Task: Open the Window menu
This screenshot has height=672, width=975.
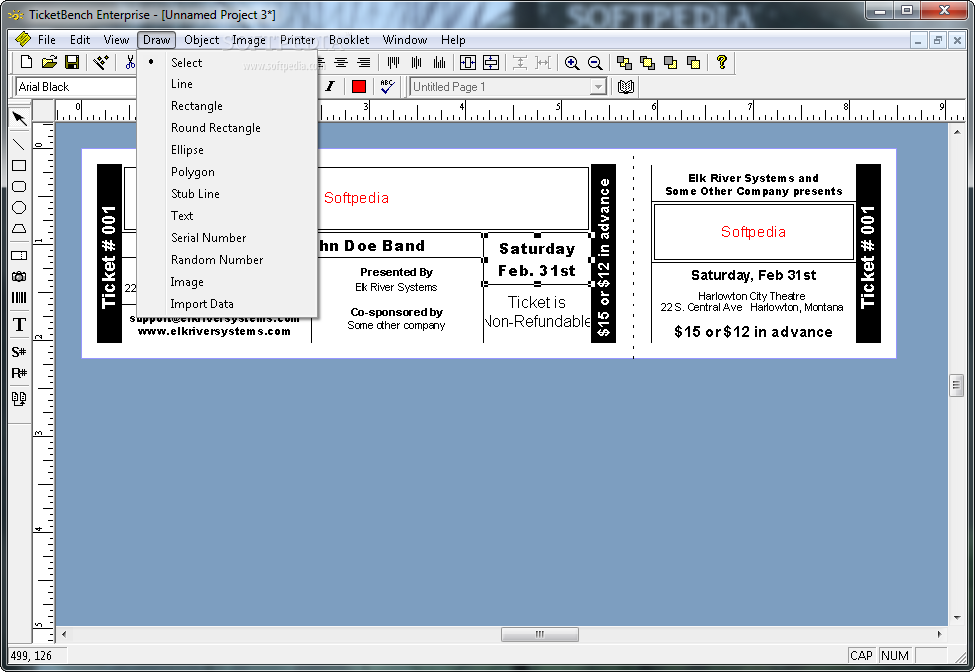Action: pyautogui.click(x=405, y=40)
